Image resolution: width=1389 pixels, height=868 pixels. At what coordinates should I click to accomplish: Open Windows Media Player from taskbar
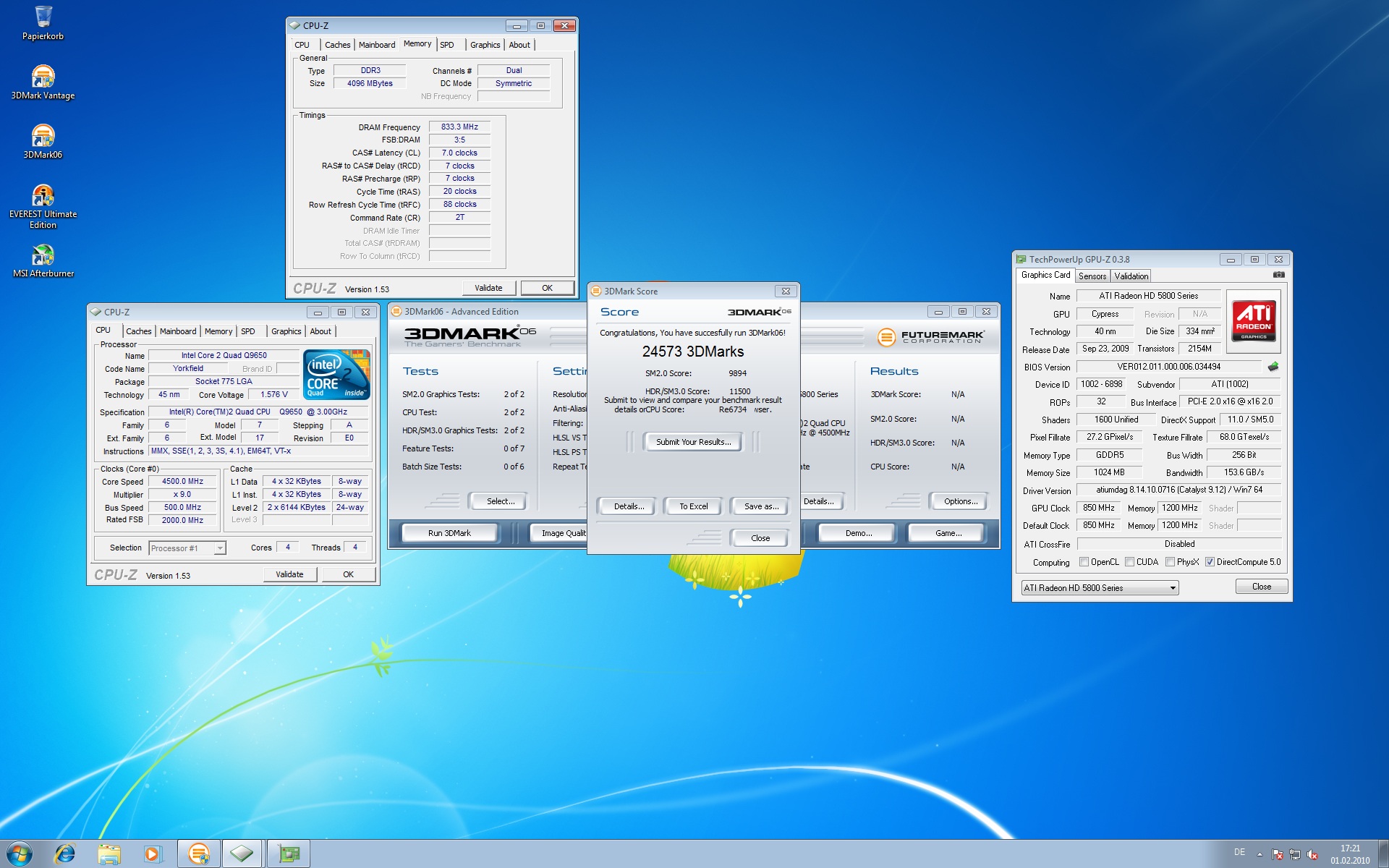pos(153,854)
